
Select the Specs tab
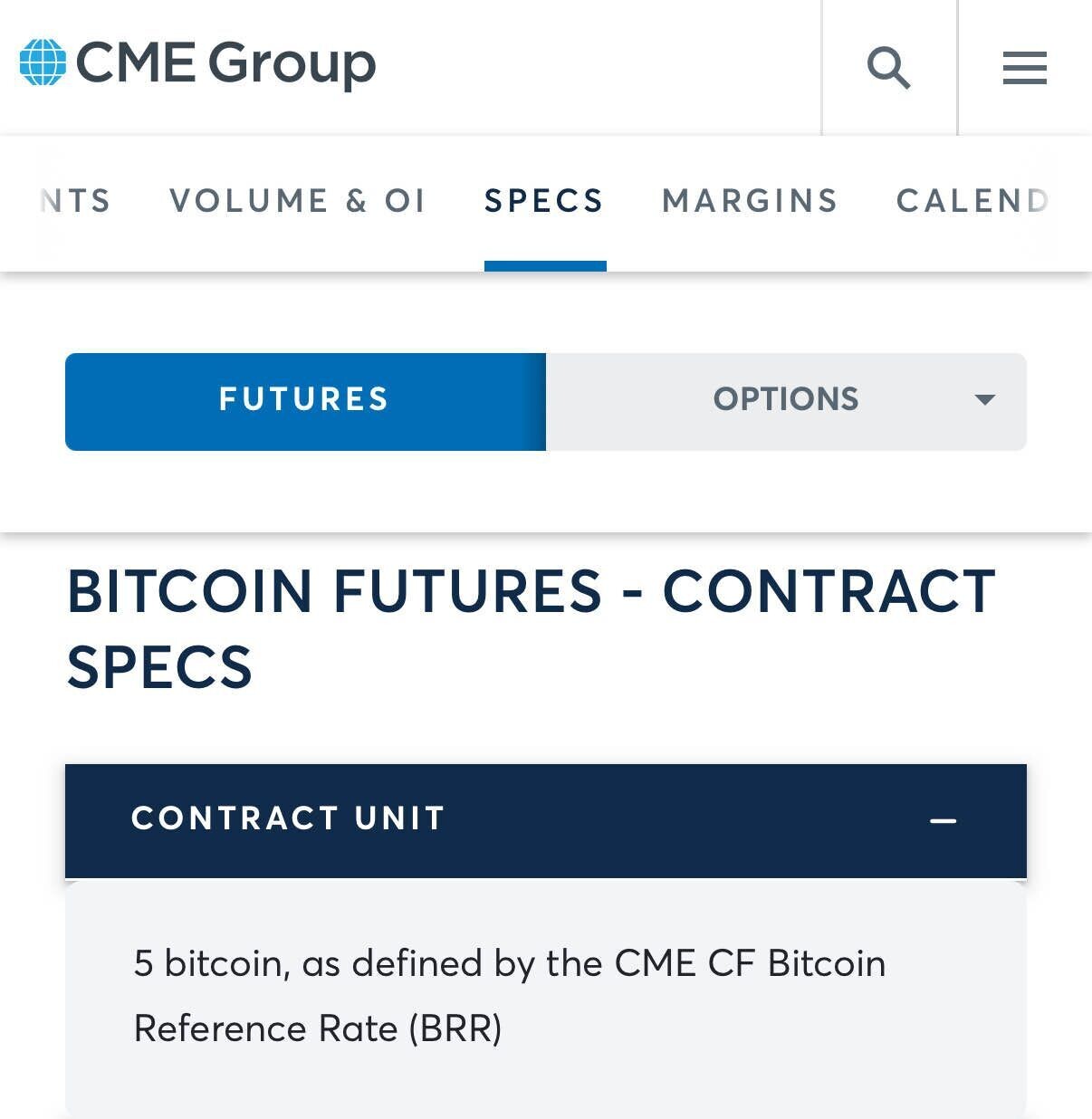click(x=544, y=201)
